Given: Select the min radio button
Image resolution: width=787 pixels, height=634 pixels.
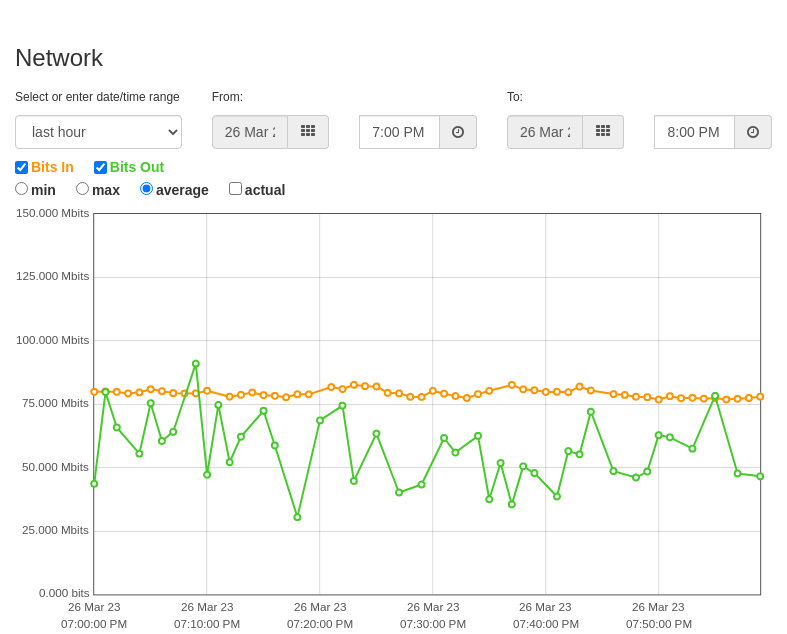Looking at the screenshot, I should point(22,189).
